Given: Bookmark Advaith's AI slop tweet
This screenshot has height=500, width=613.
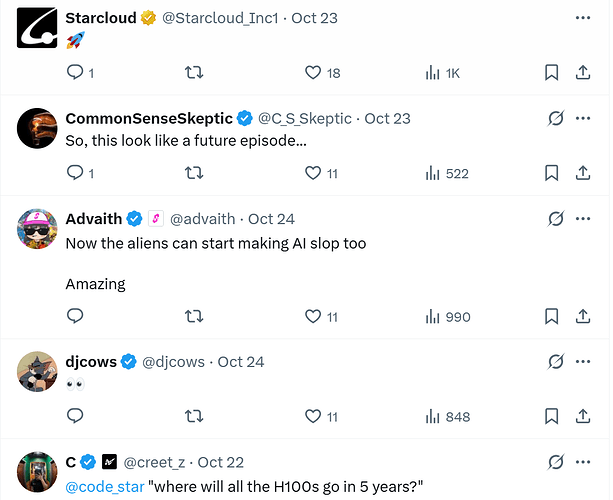Looking at the screenshot, I should 551,317.
